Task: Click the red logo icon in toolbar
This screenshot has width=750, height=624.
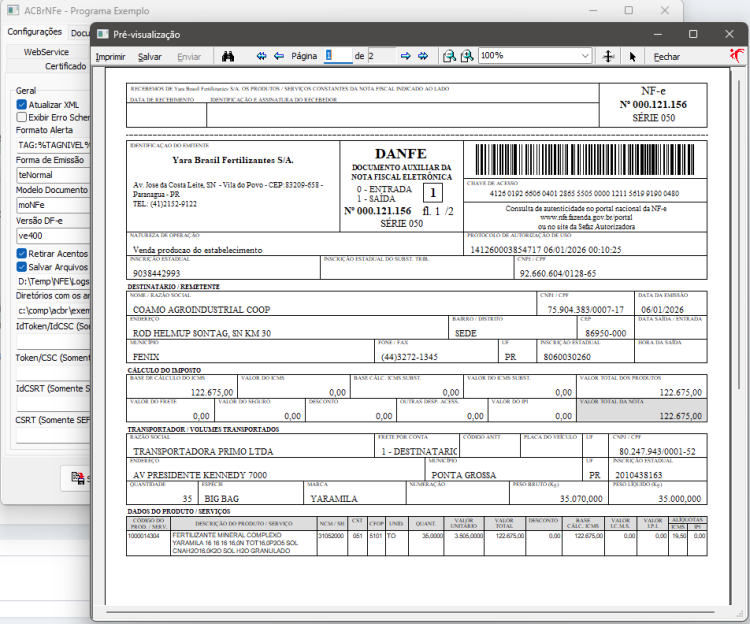Action: tap(737, 55)
